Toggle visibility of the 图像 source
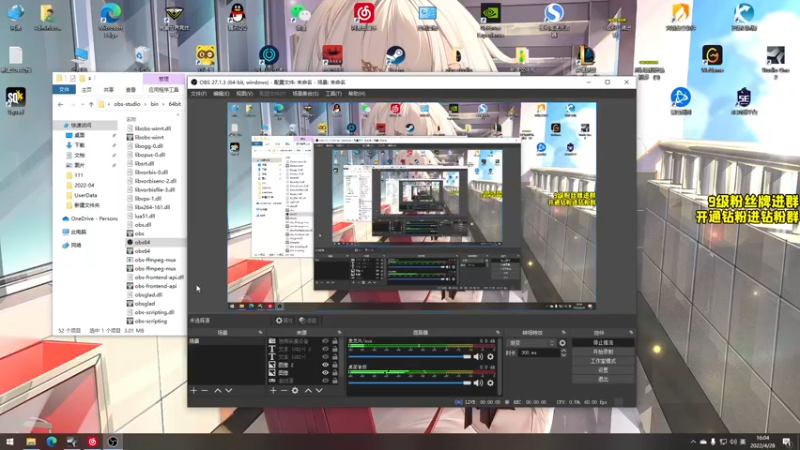 pyautogui.click(x=325, y=373)
